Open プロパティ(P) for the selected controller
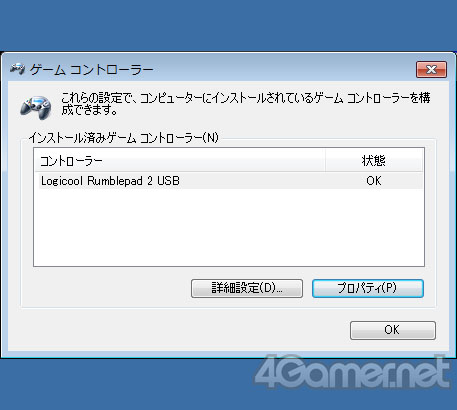457x410 pixels. coord(368,288)
